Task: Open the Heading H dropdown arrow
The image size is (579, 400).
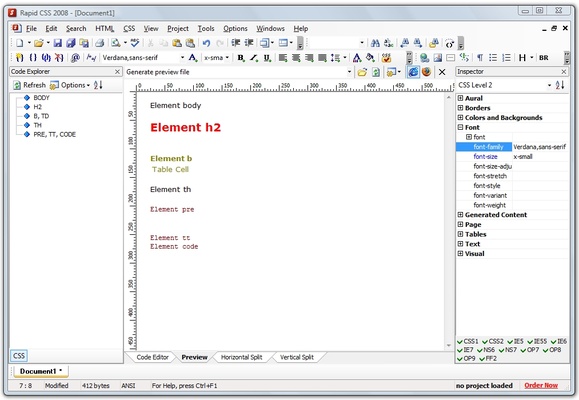Action: [x=532, y=58]
